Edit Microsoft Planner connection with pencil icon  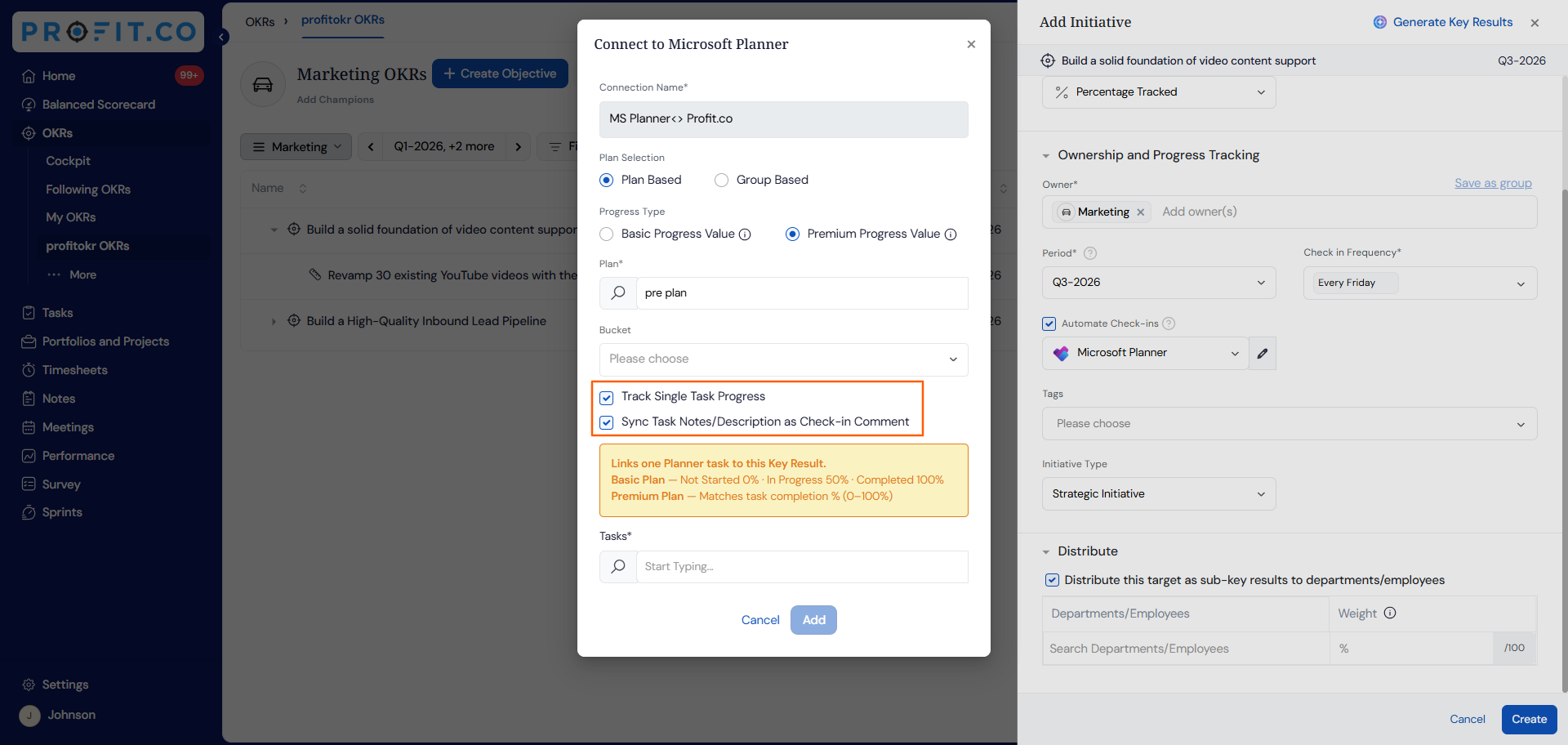(1263, 354)
